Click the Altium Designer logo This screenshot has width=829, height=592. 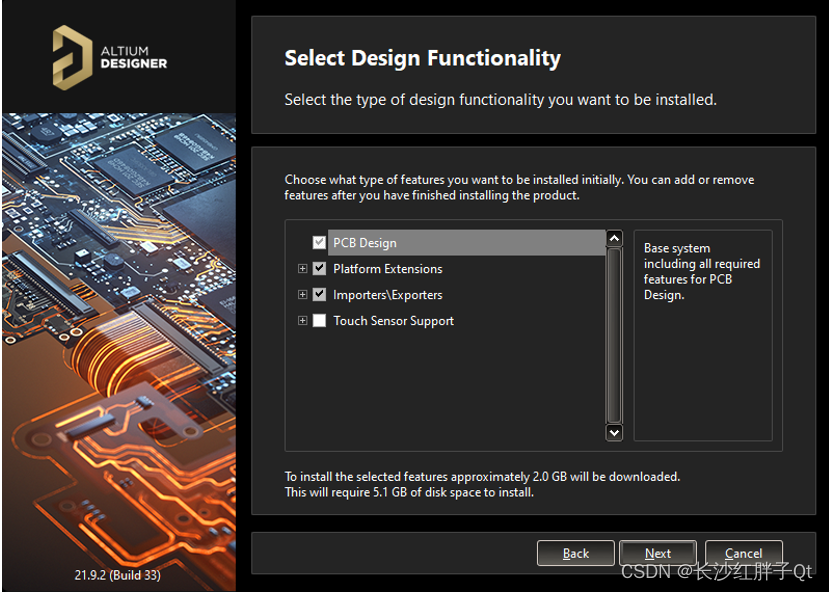coord(110,55)
